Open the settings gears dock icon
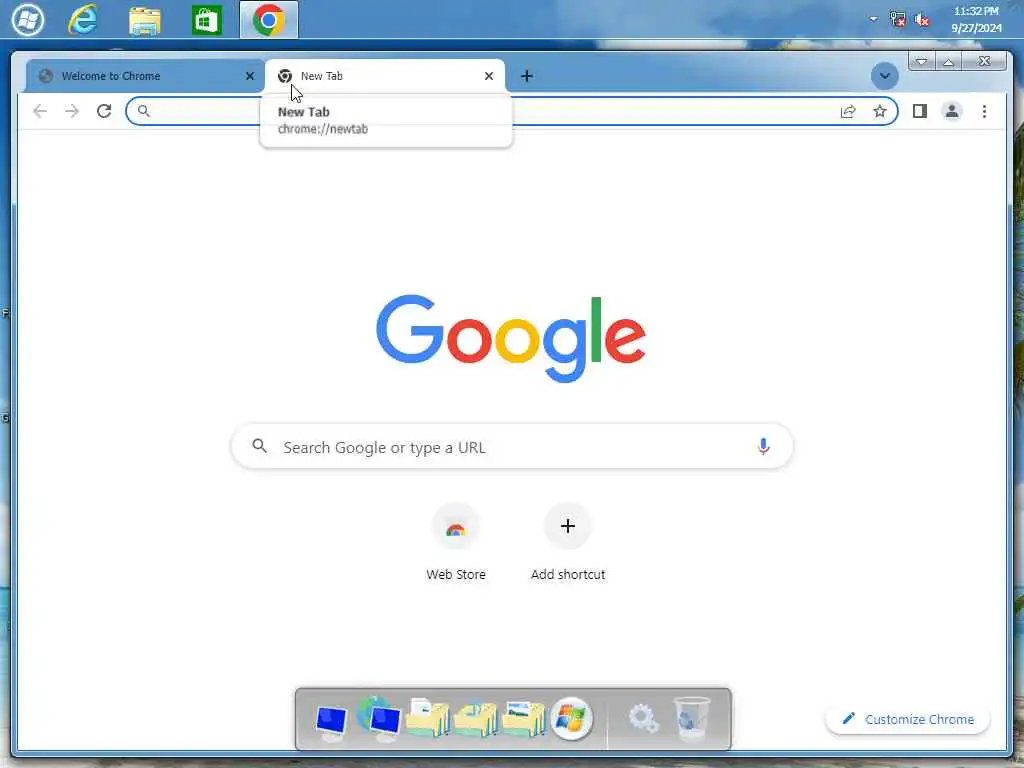This screenshot has height=768, width=1024. pos(643,719)
